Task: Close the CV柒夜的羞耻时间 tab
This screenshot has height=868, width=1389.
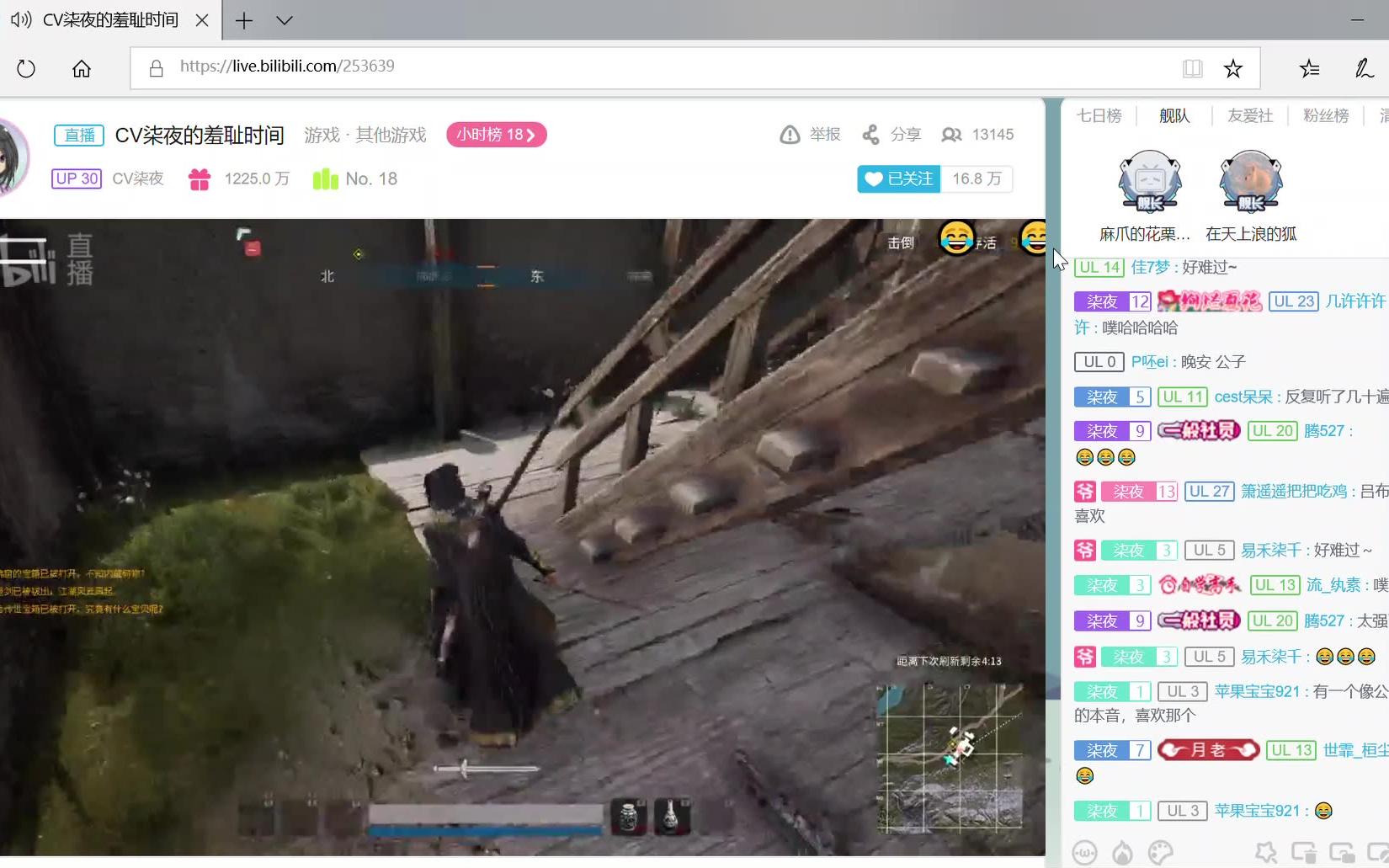Action: (202, 20)
